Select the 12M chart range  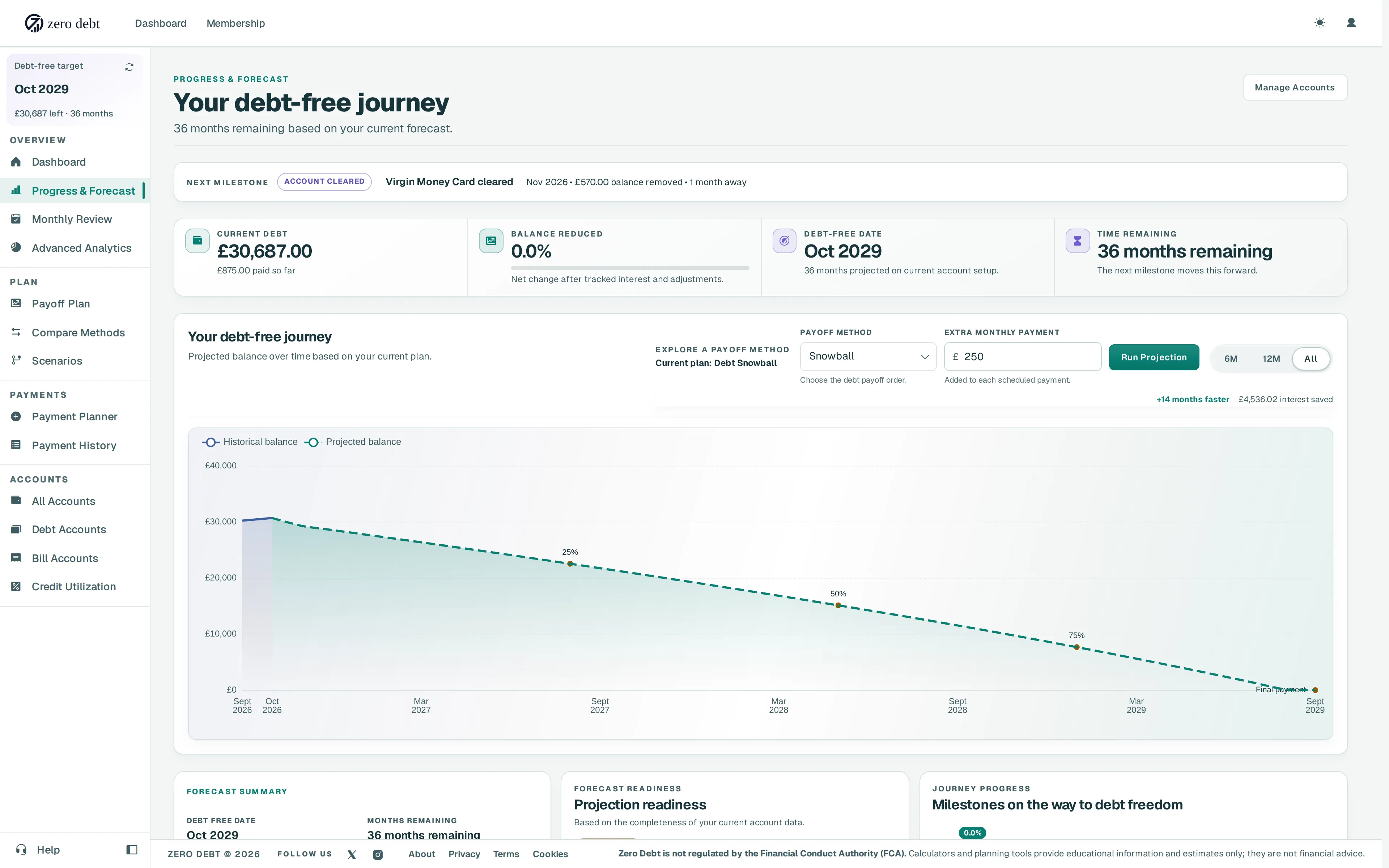click(x=1271, y=359)
